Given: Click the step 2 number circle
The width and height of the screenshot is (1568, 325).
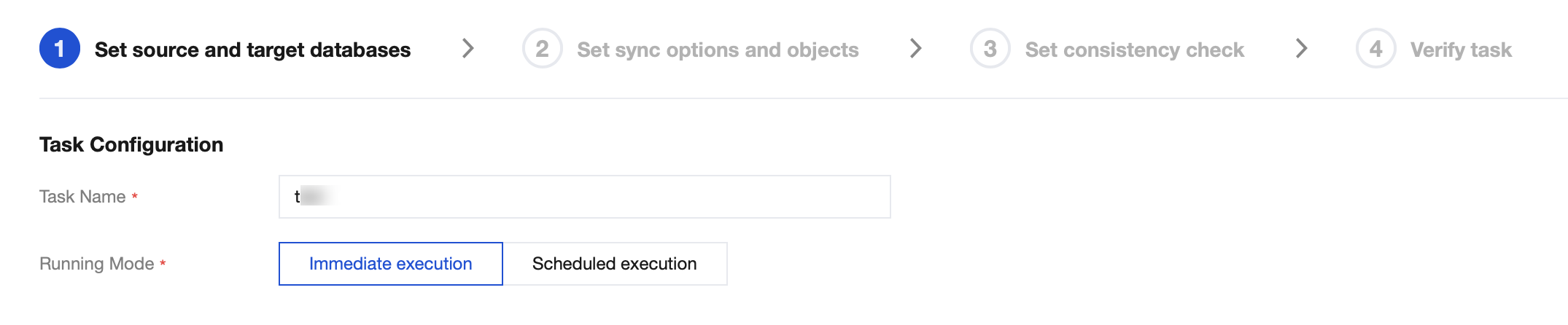Looking at the screenshot, I should pos(542,49).
